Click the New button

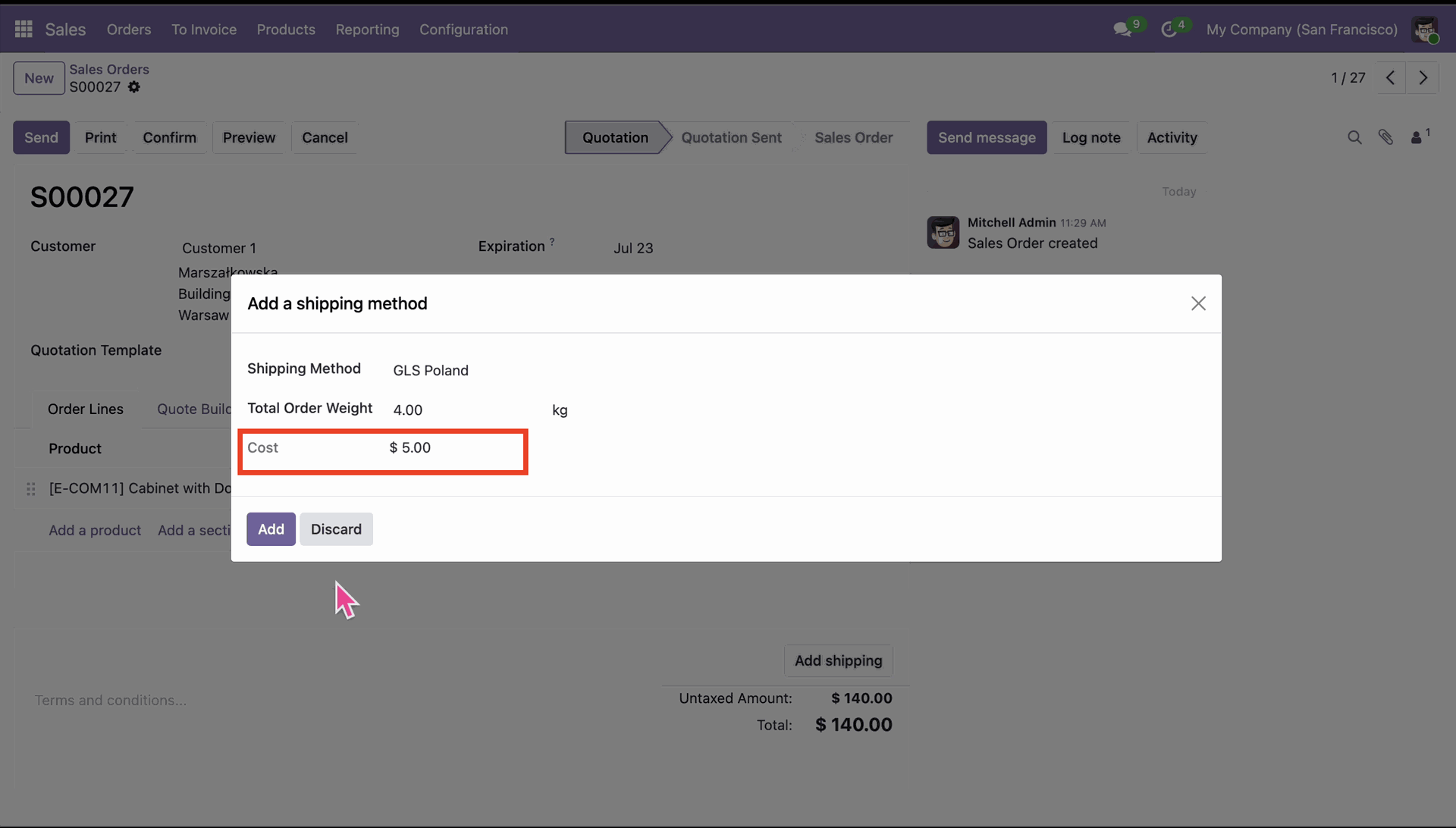[39, 78]
